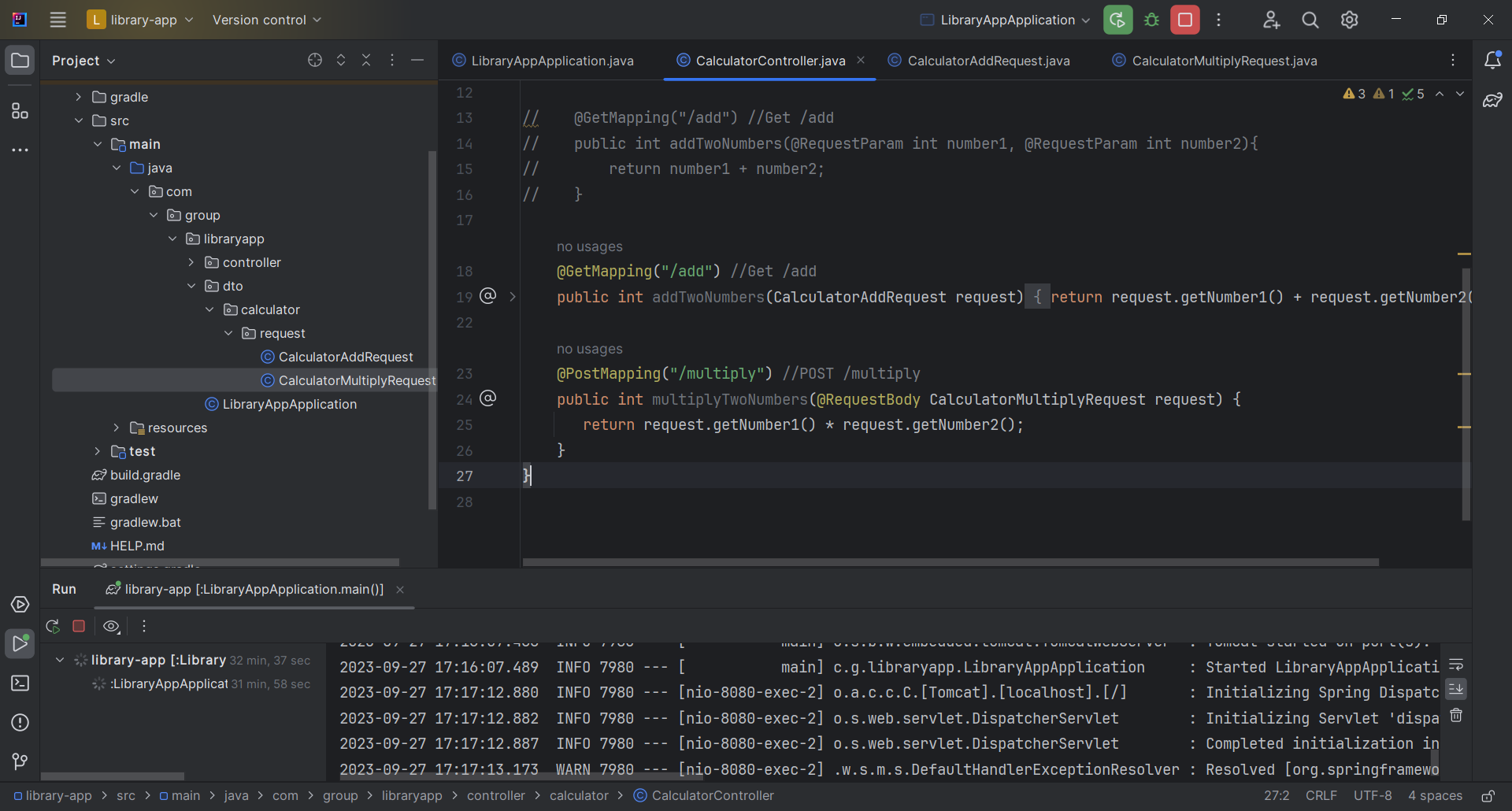Click UTF-8 encoding in status bar

pos(1373,796)
